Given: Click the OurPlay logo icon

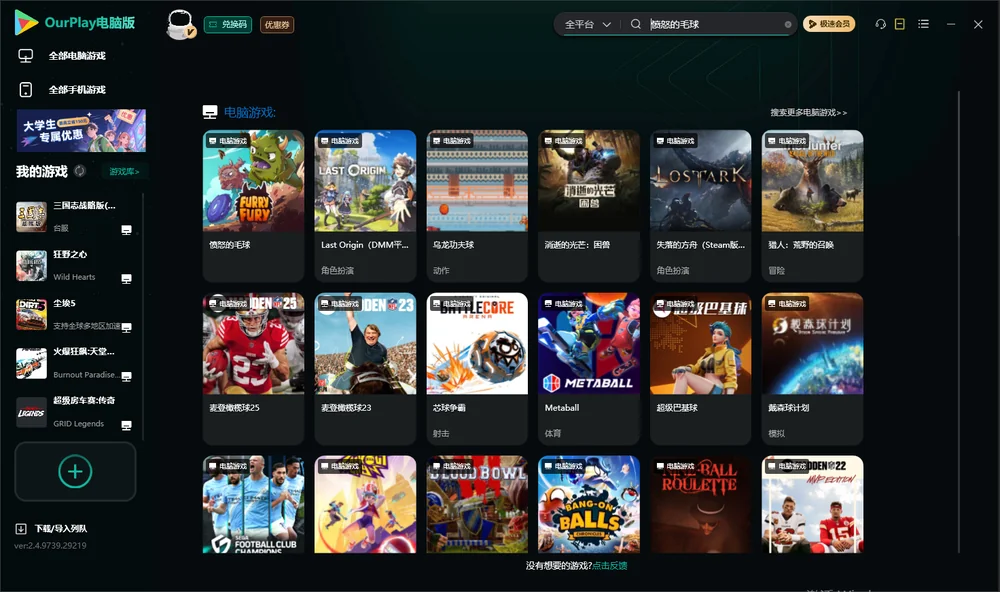Looking at the screenshot, I should tap(26, 23).
